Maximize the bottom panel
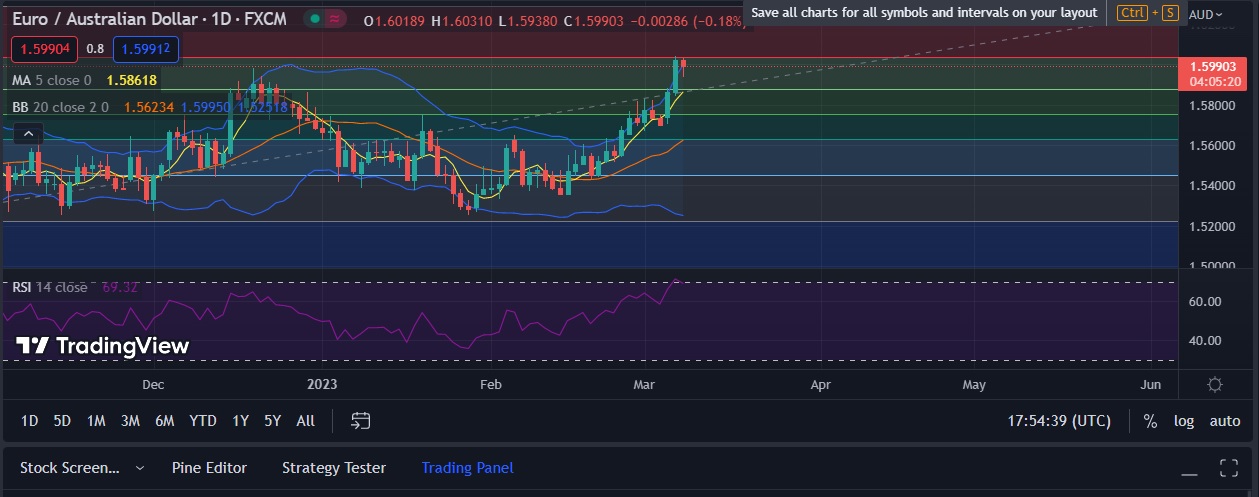The image size is (1259, 497). pyautogui.click(x=1229, y=468)
